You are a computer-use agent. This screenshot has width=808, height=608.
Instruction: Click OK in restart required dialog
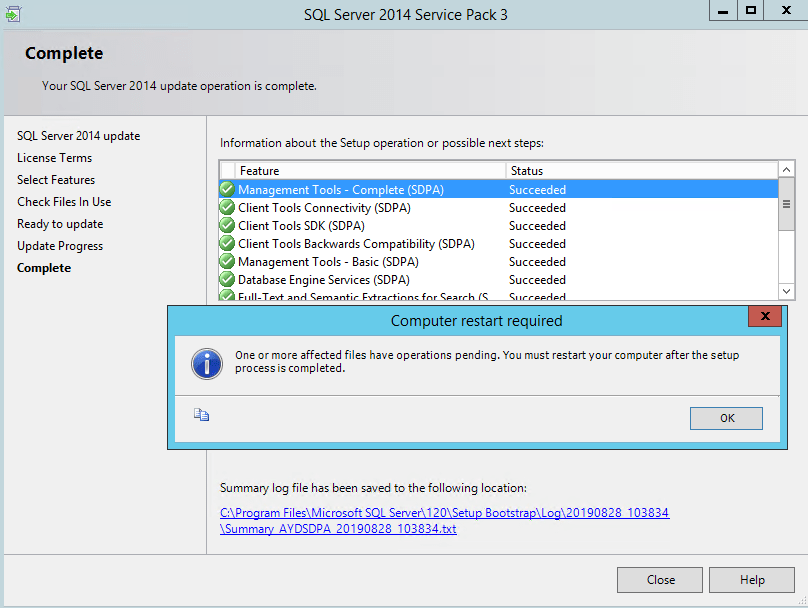[x=726, y=418]
